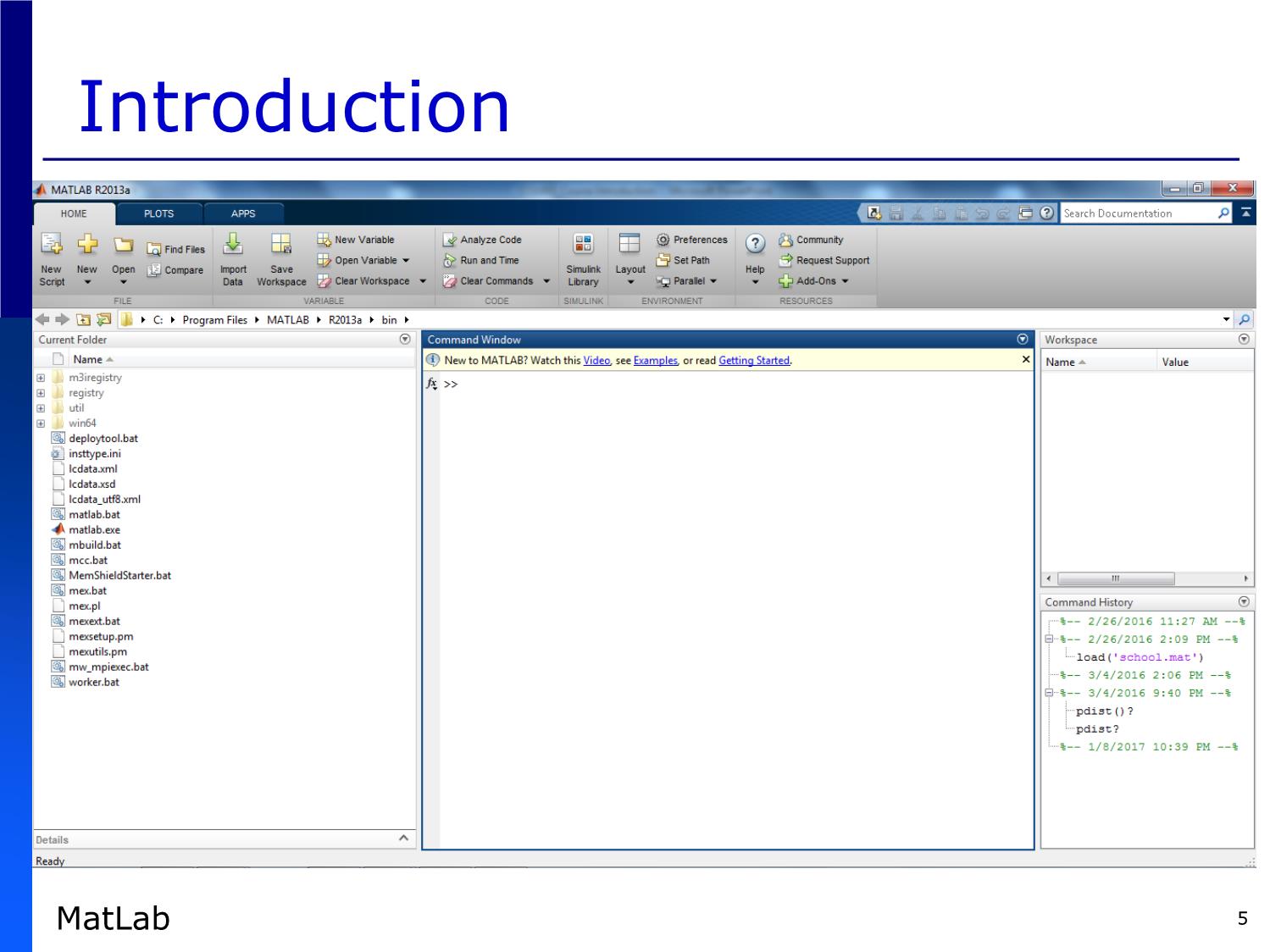This screenshot has height=952, width=1270.
Task: Select pdist()? history entry
Action: (1105, 711)
